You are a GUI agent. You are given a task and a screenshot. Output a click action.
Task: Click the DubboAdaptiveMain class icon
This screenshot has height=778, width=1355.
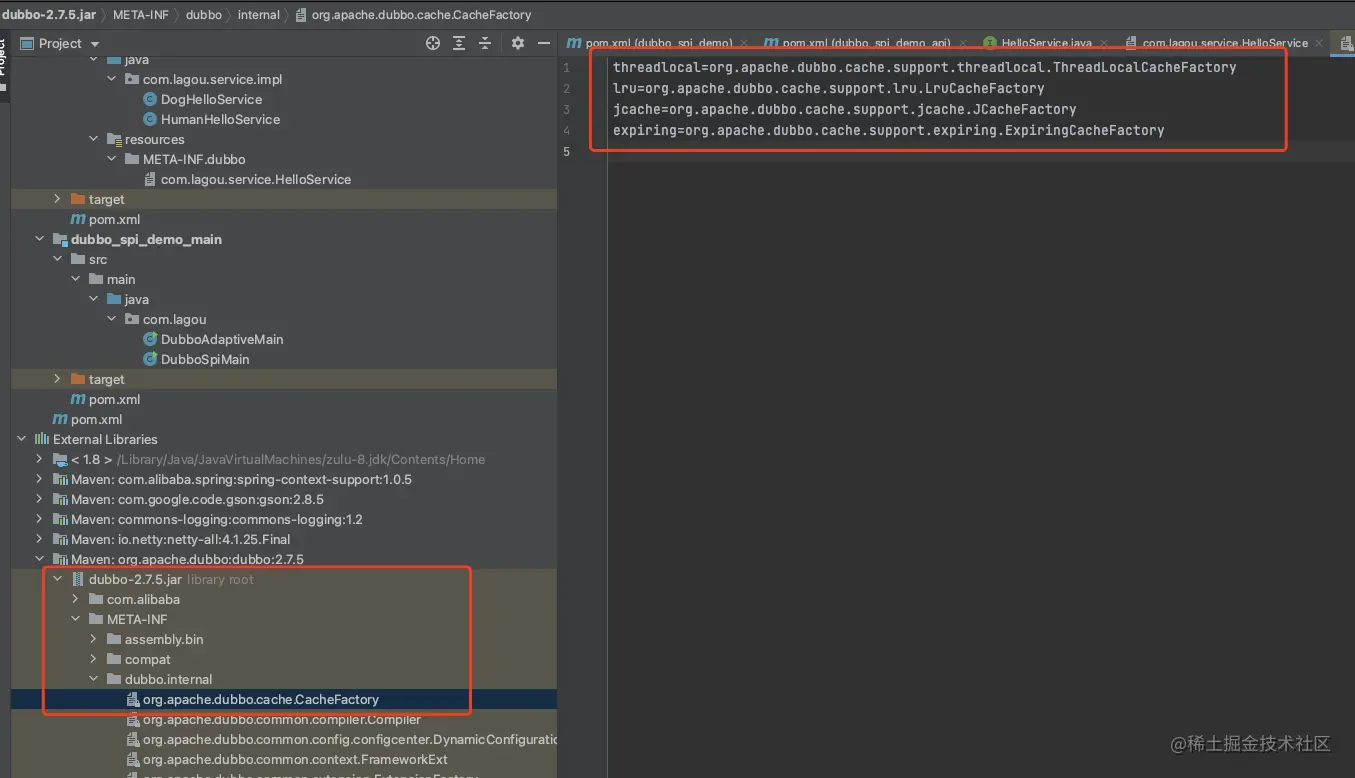coord(151,339)
